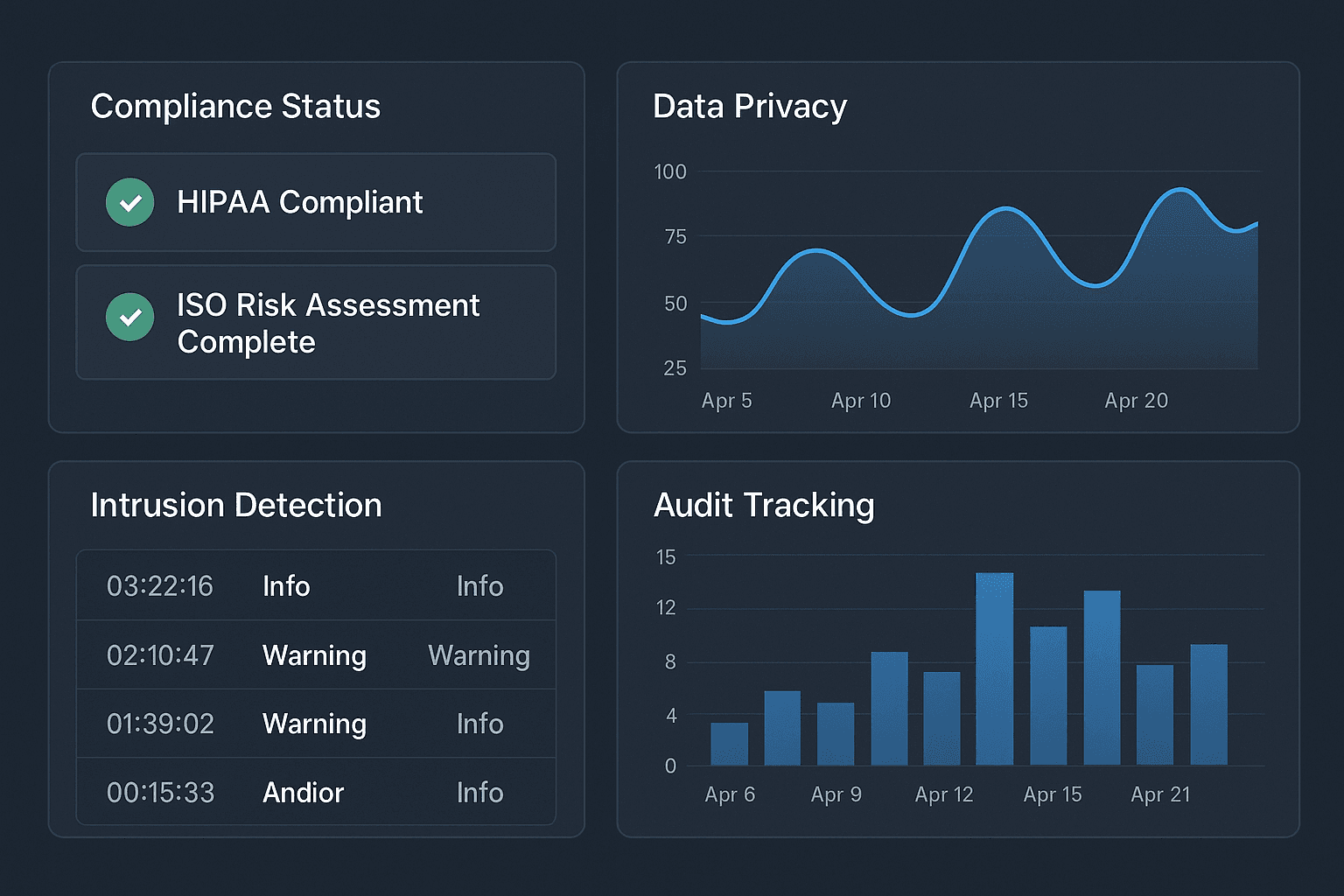
Task: Select the Intrusion Detection heading
Action: click(x=236, y=505)
